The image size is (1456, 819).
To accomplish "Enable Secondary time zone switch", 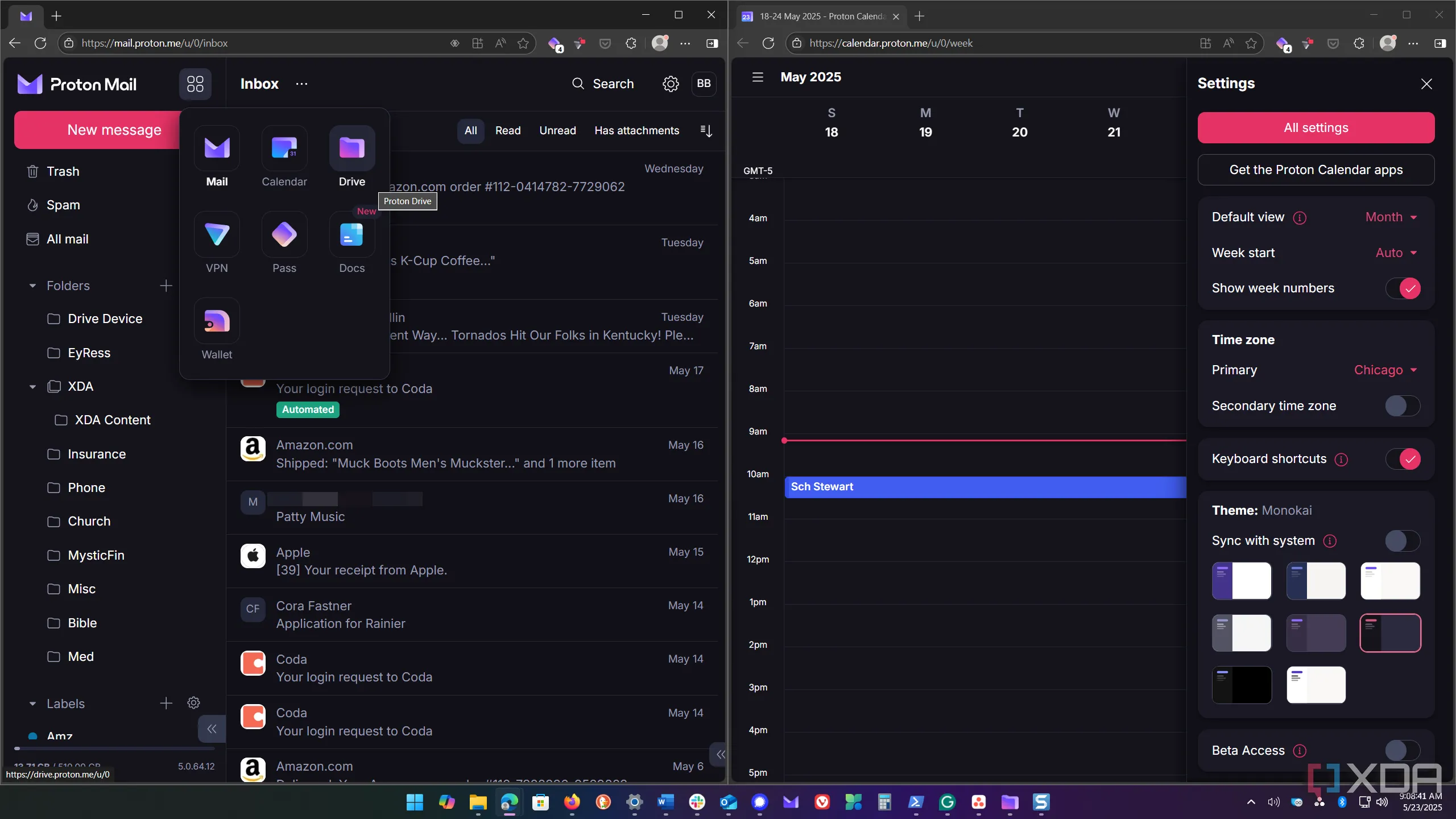I will coord(1403,406).
